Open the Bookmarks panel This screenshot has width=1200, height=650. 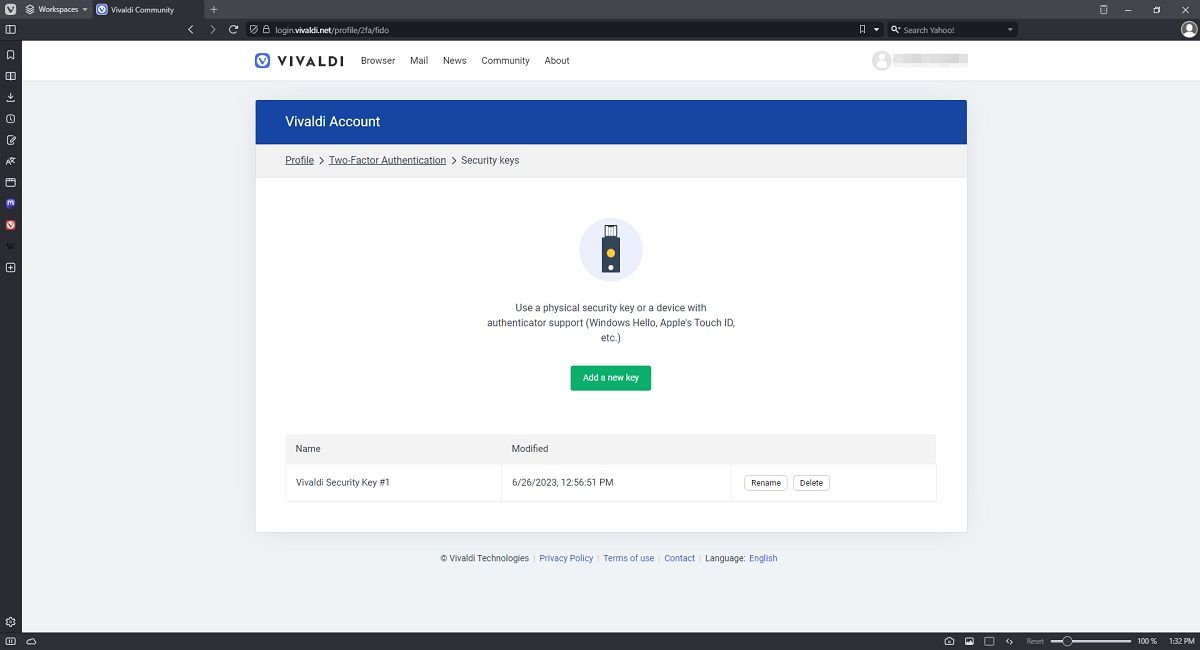click(x=10, y=55)
